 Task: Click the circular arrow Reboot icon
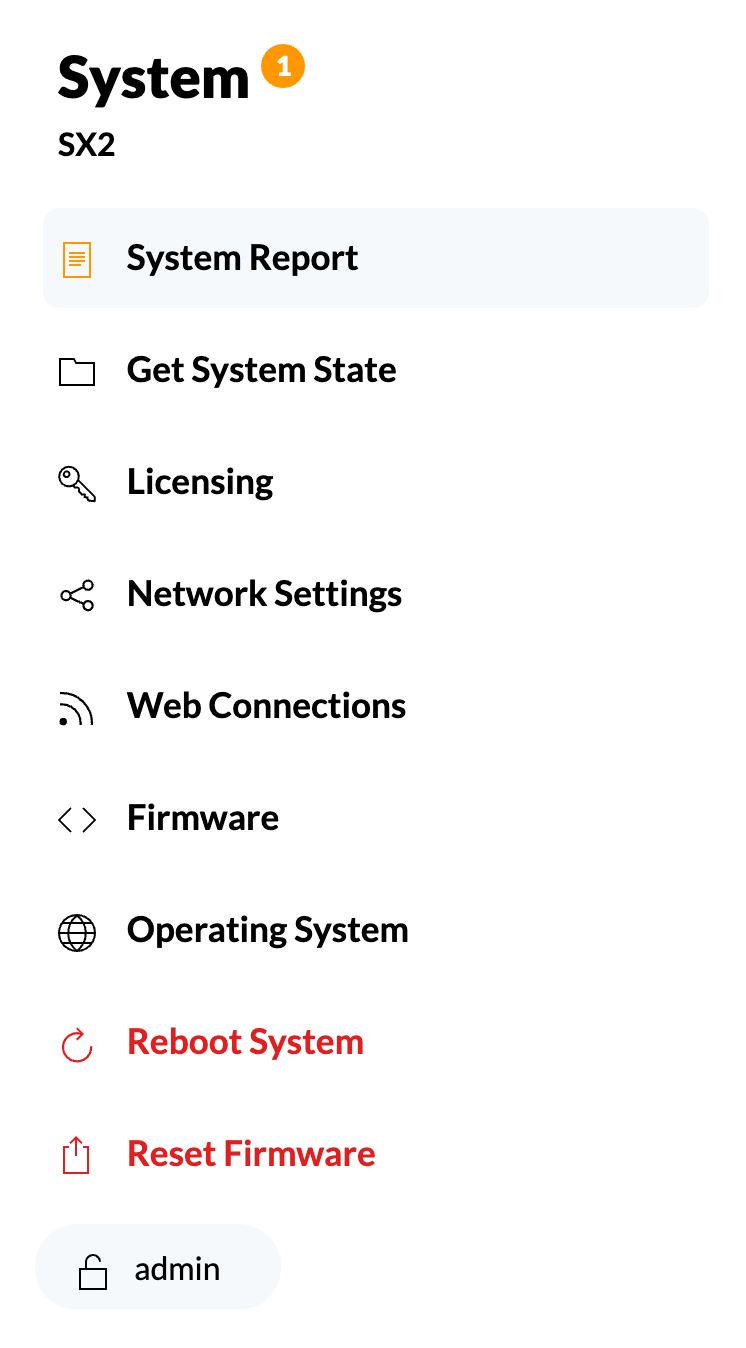click(x=77, y=1045)
